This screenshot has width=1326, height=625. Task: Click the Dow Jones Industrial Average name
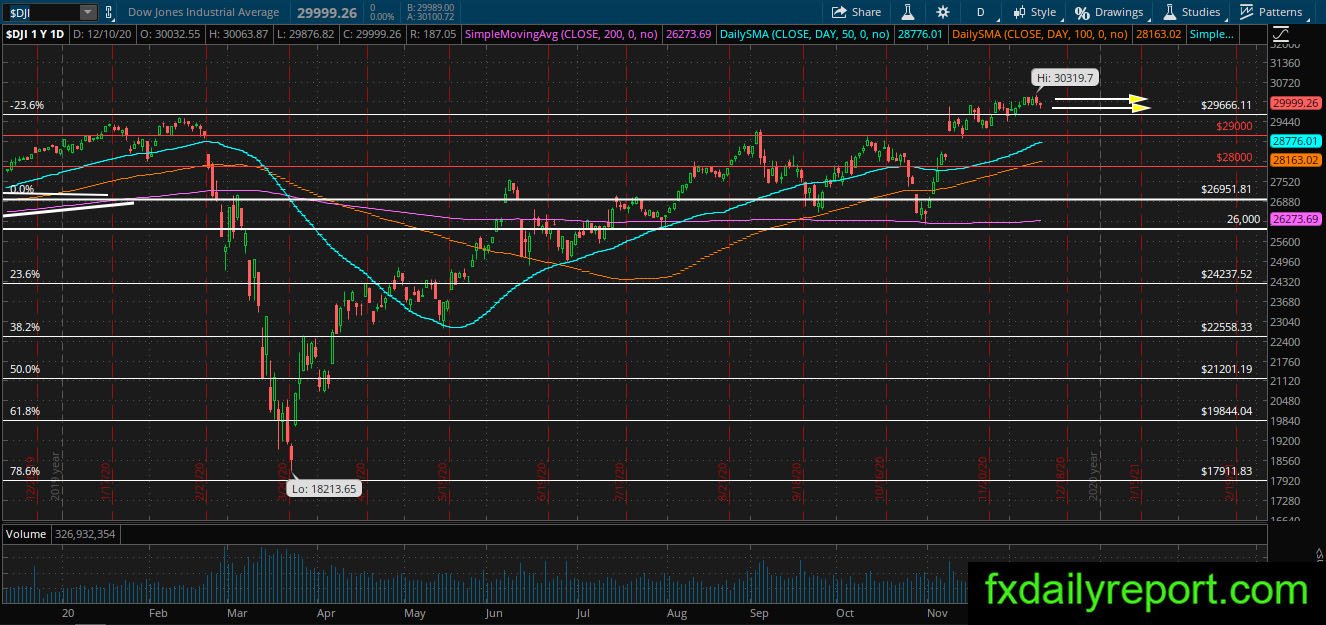pos(206,12)
